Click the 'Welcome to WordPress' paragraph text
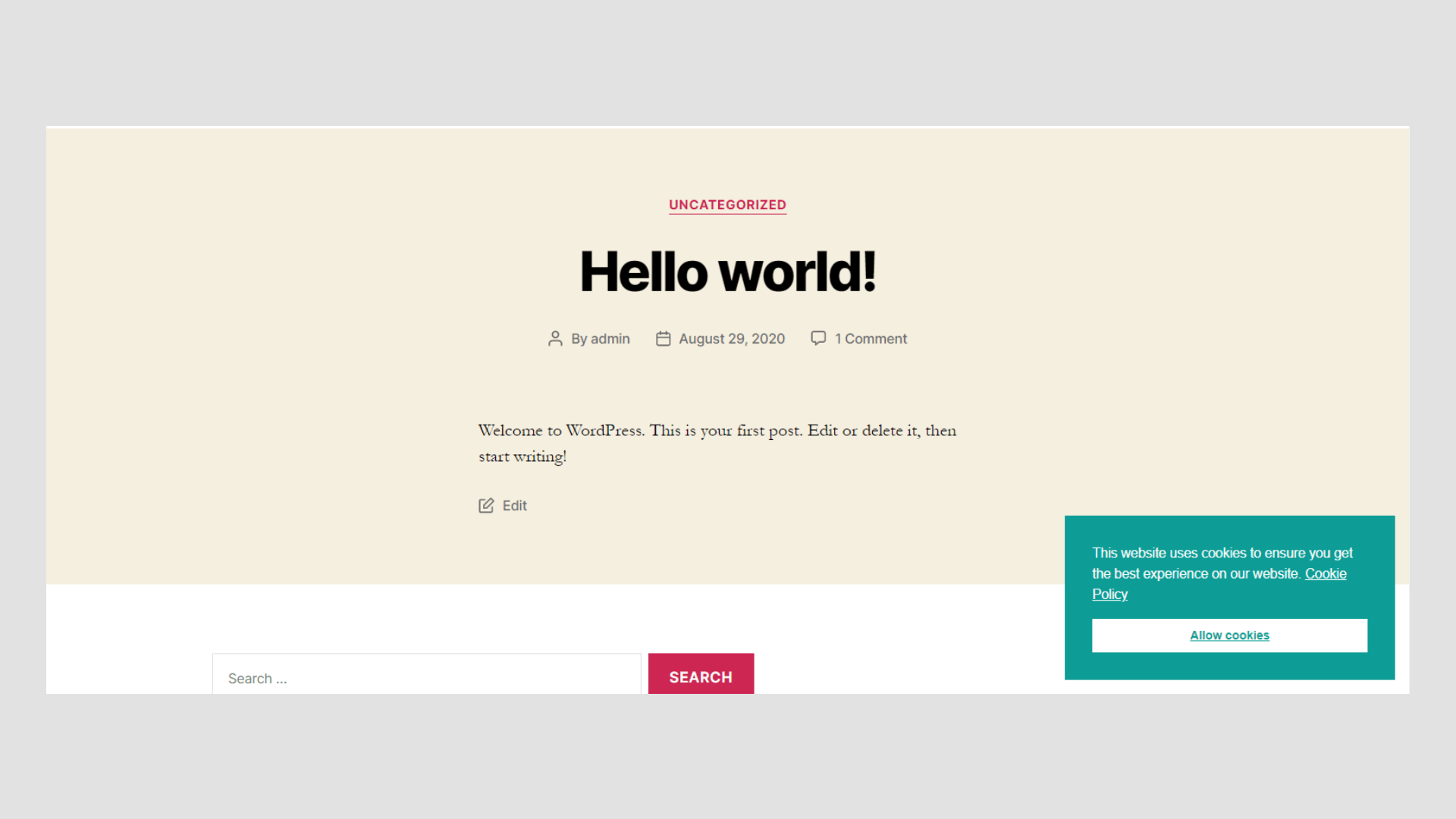Image resolution: width=1456 pixels, height=819 pixels. pyautogui.click(x=717, y=443)
